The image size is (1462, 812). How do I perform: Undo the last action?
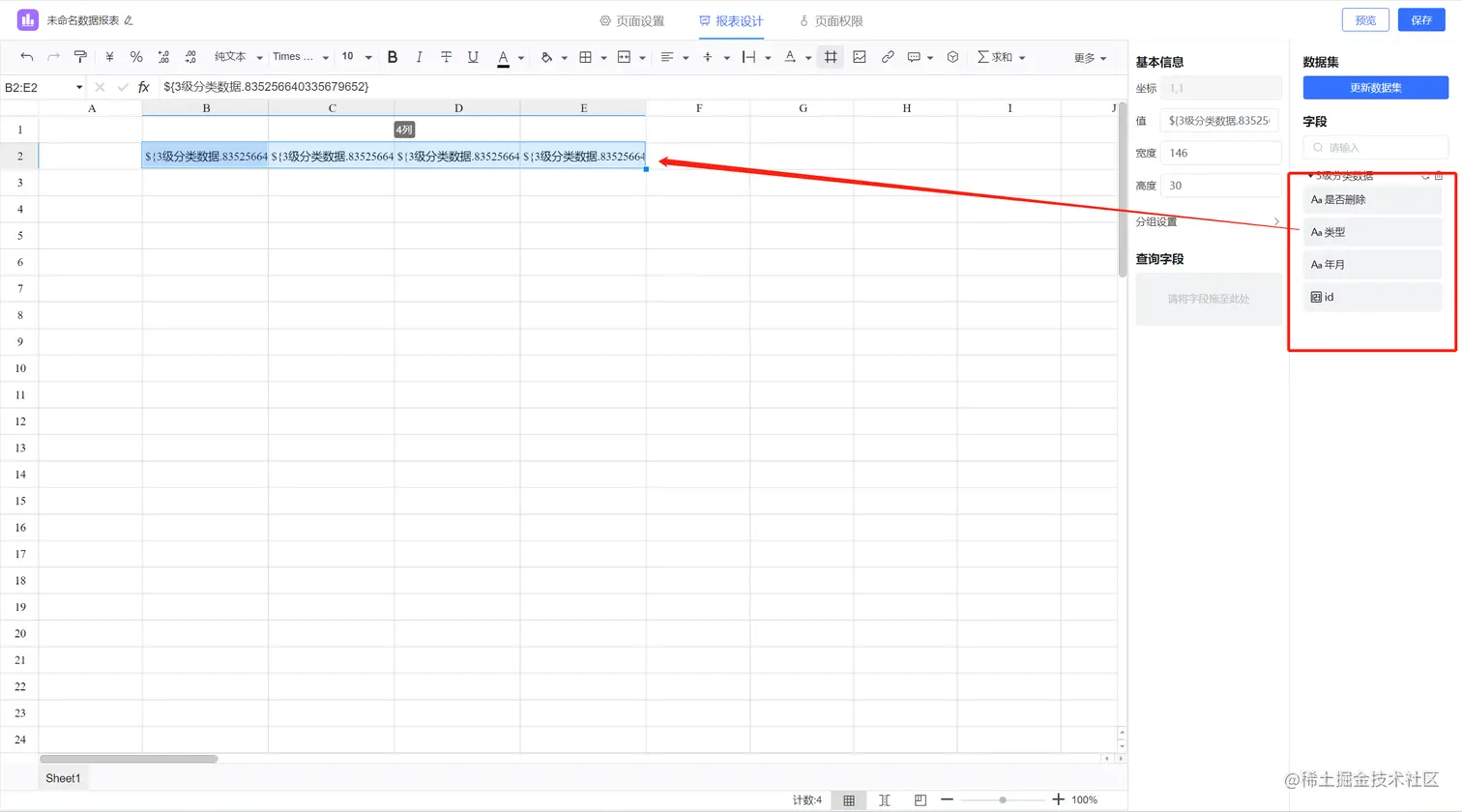(26, 57)
